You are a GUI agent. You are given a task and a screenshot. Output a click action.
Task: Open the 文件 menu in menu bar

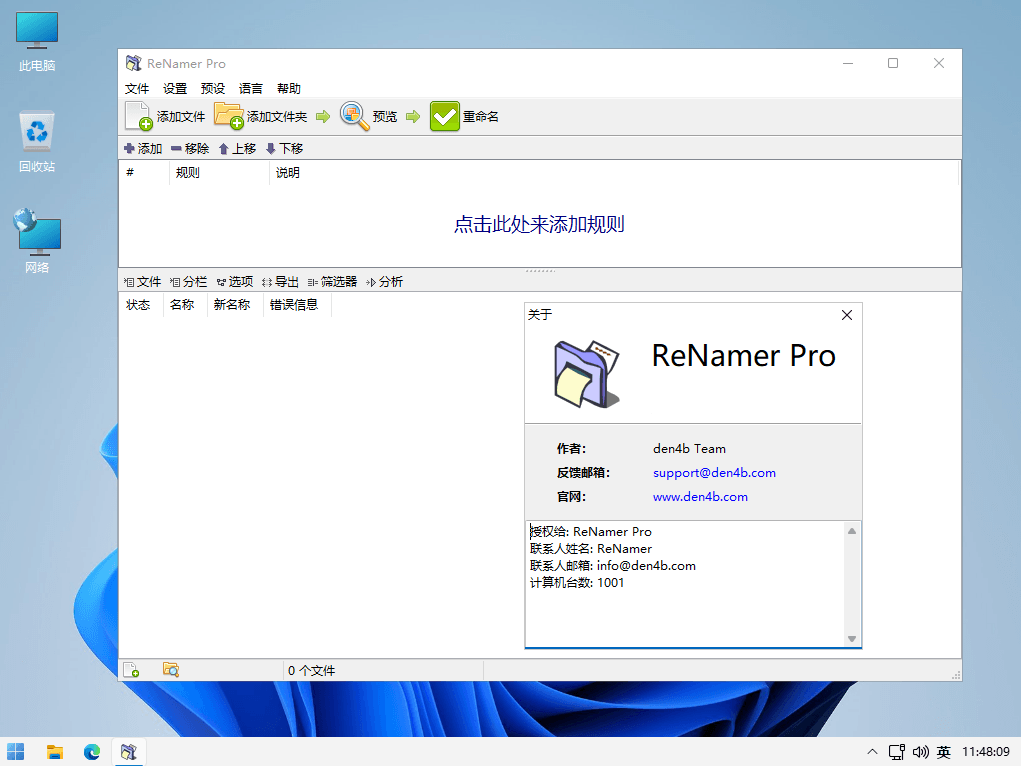[x=137, y=89]
